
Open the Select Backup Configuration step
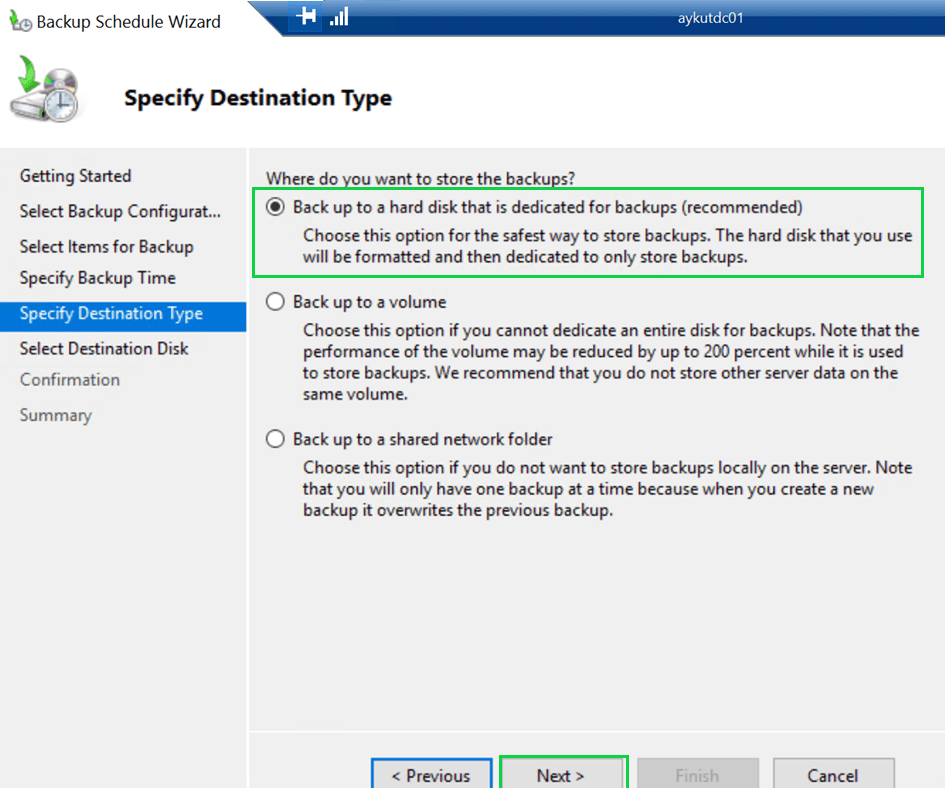pyautogui.click(x=120, y=211)
